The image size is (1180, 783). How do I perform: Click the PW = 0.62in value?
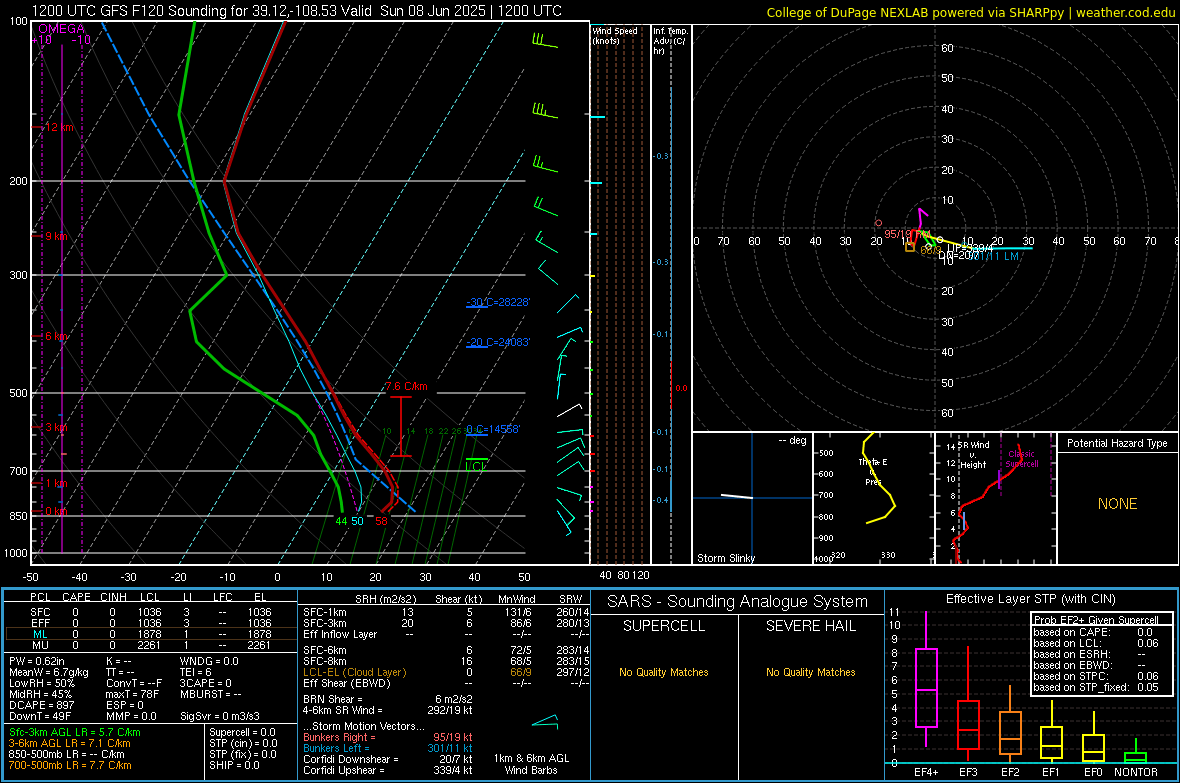coord(39,661)
